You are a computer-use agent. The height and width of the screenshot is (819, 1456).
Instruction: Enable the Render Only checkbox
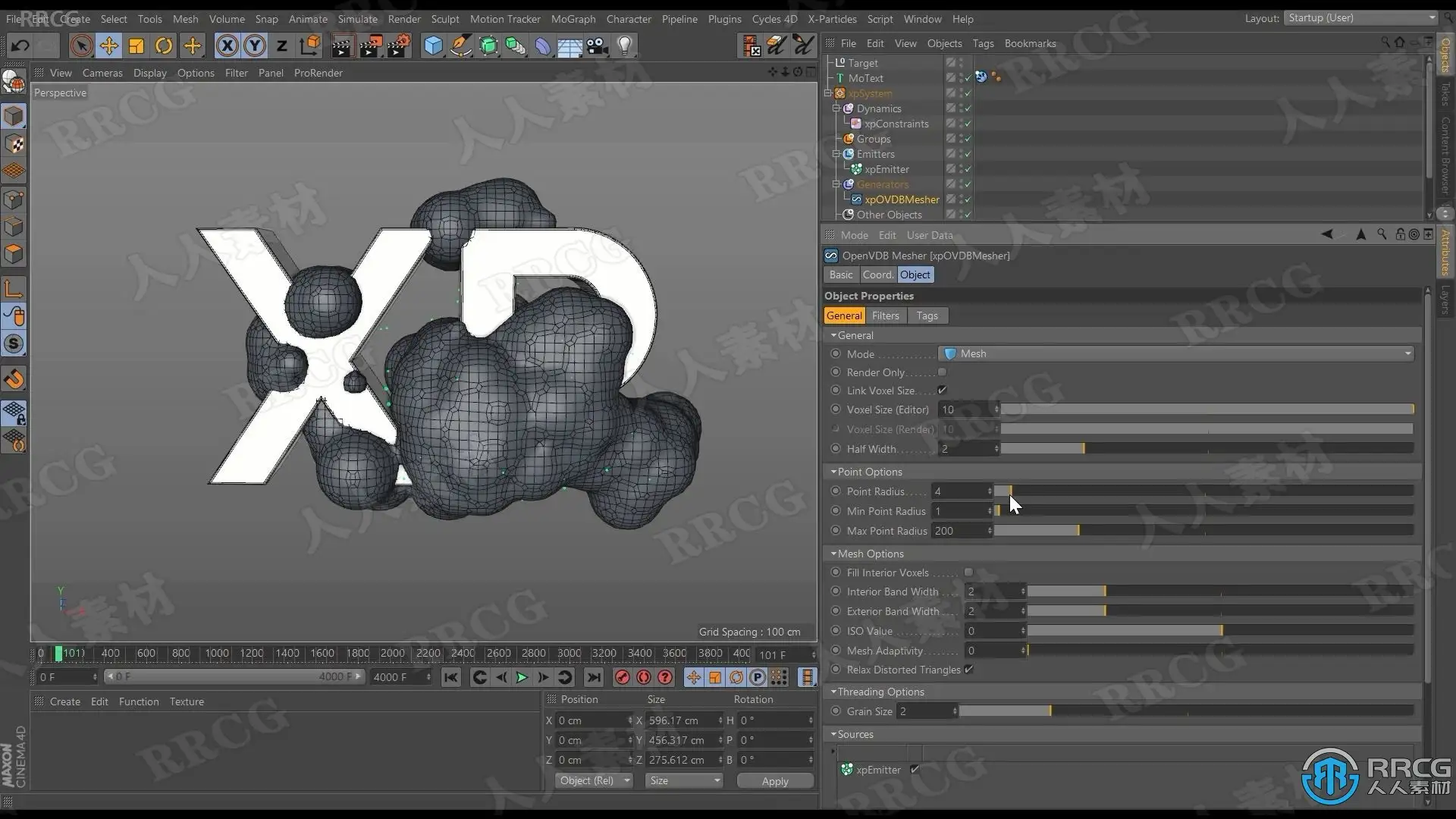942,372
